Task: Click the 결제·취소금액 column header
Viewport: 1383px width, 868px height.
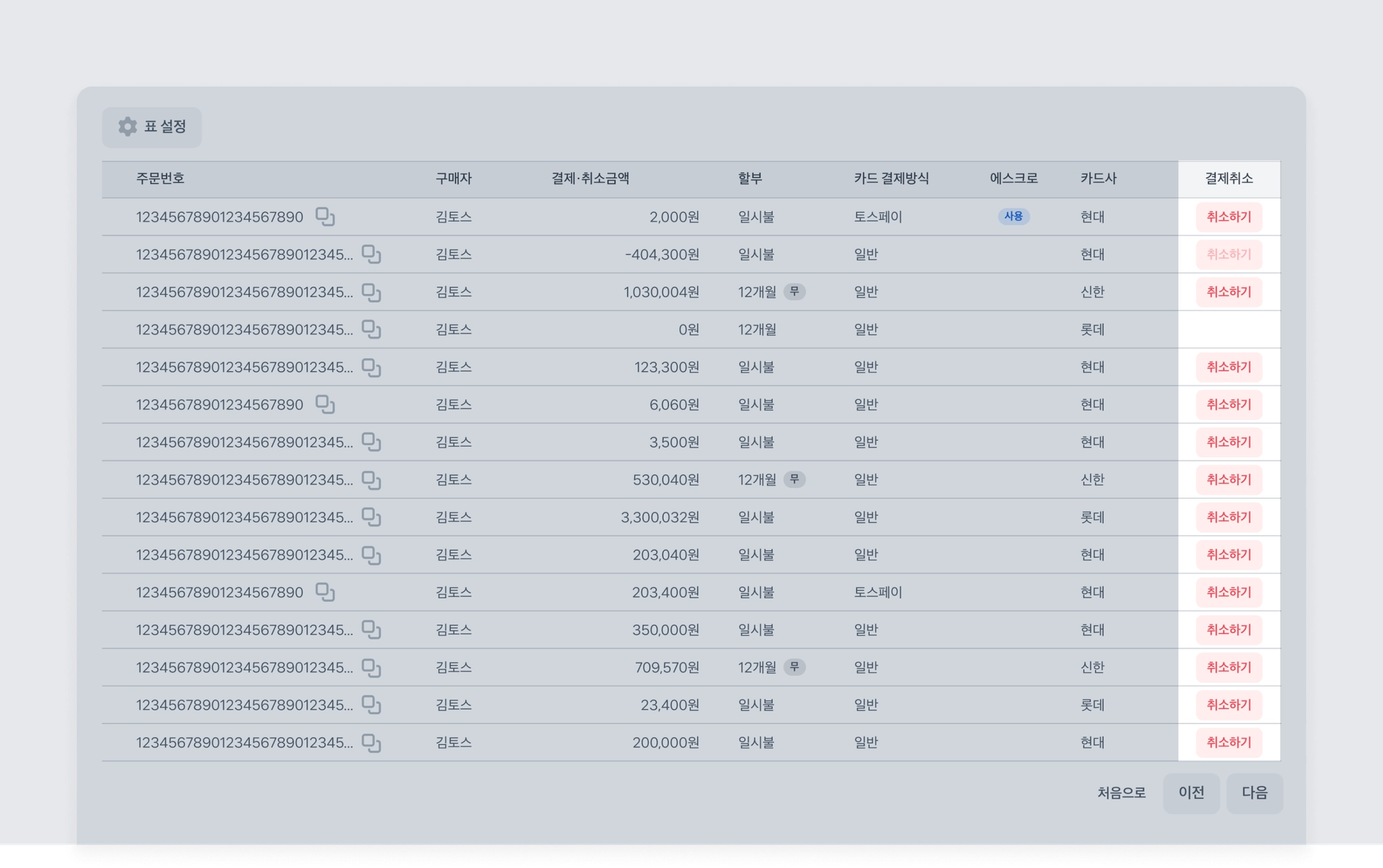Action: 590,178
